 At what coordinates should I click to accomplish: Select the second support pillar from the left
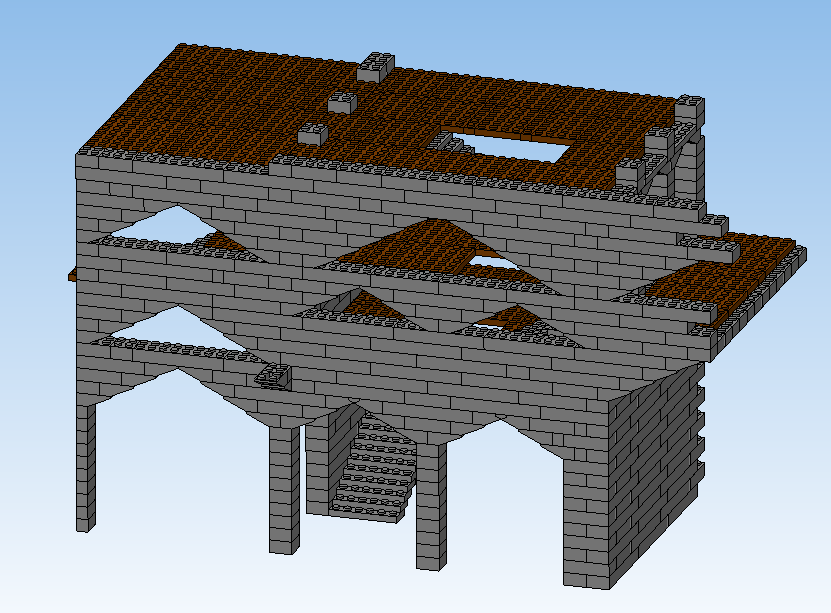pos(283,490)
